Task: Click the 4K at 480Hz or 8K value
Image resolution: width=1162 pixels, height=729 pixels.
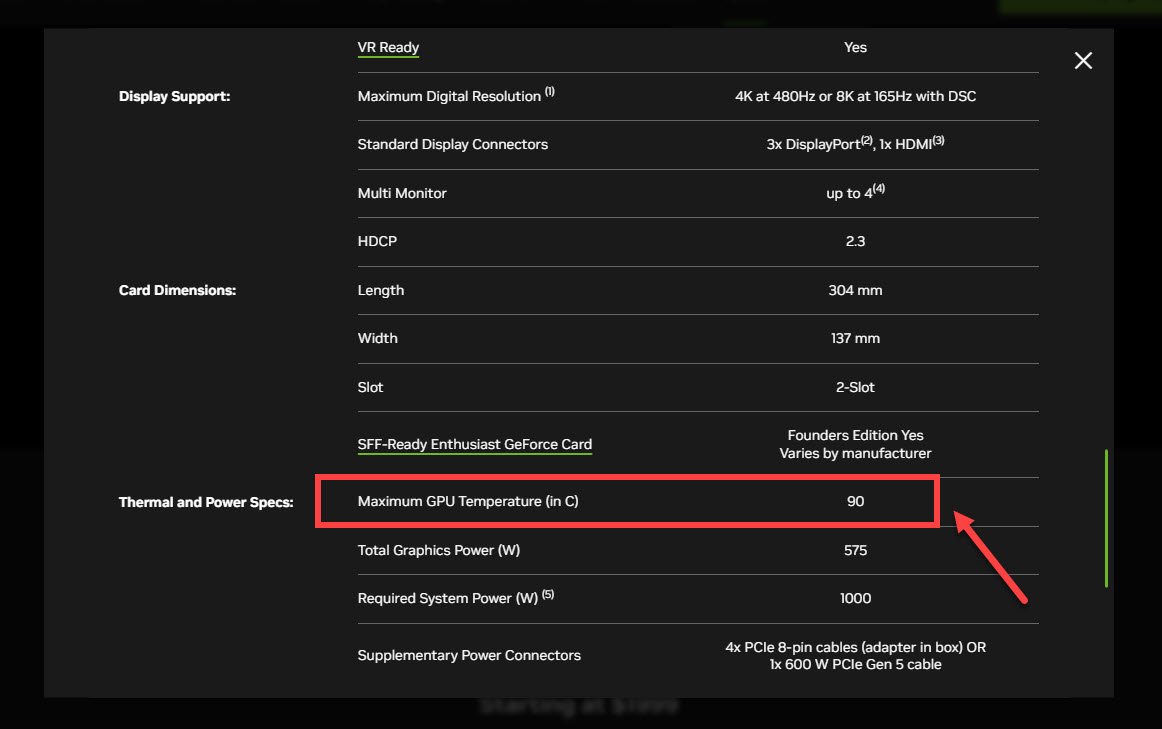Action: click(855, 96)
